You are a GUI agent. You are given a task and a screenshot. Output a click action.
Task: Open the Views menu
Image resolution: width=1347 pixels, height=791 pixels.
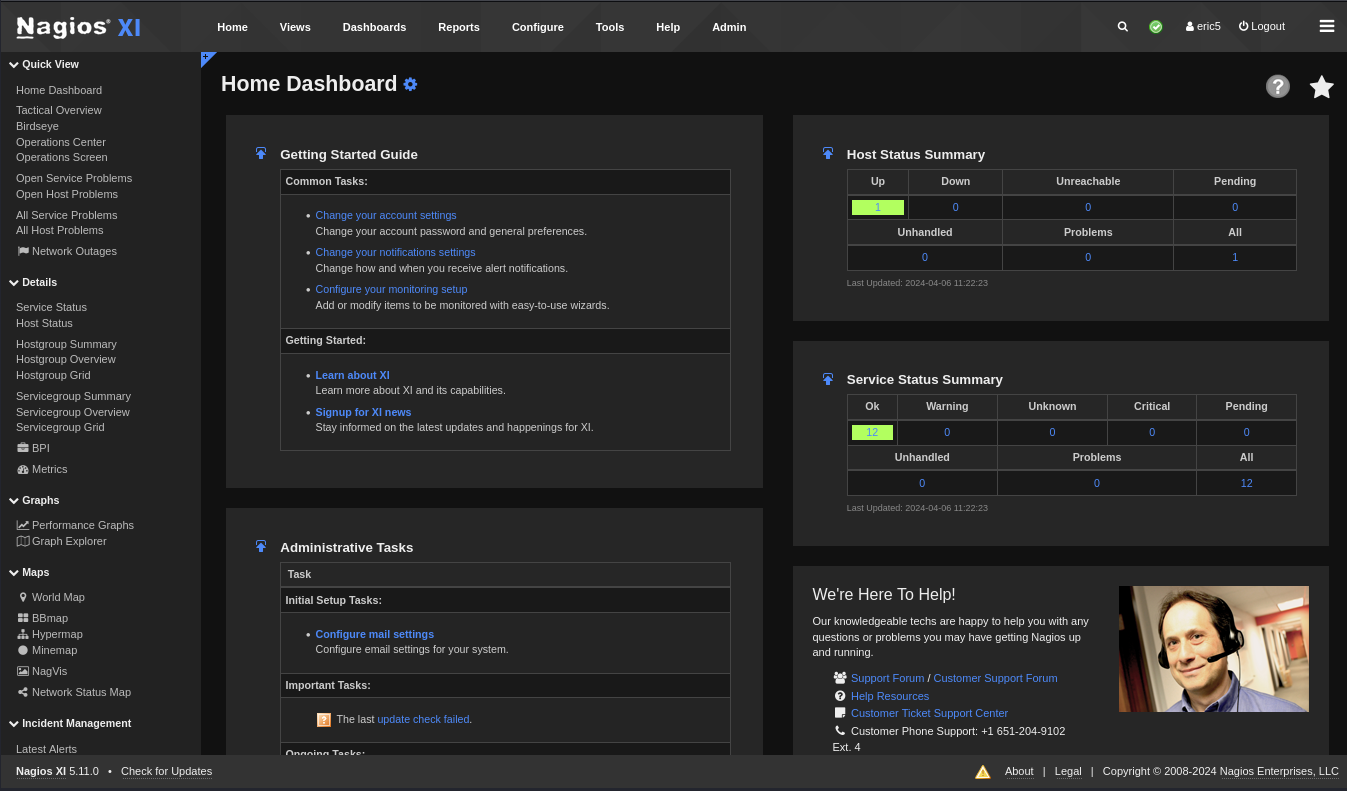(295, 27)
